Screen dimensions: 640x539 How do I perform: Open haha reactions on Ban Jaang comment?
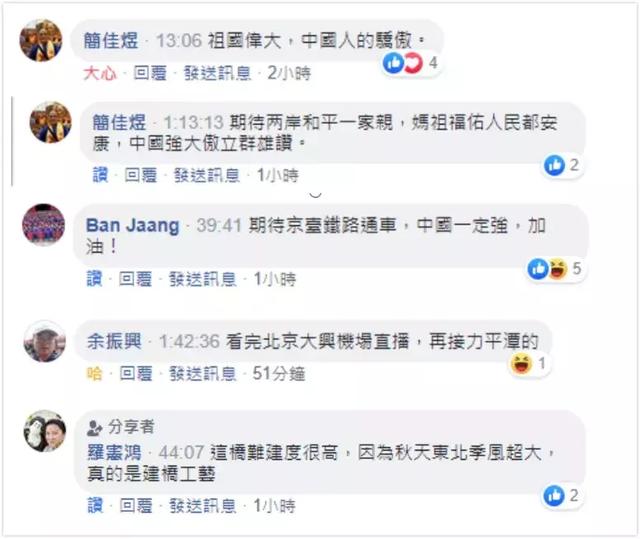pyautogui.click(x=558, y=269)
